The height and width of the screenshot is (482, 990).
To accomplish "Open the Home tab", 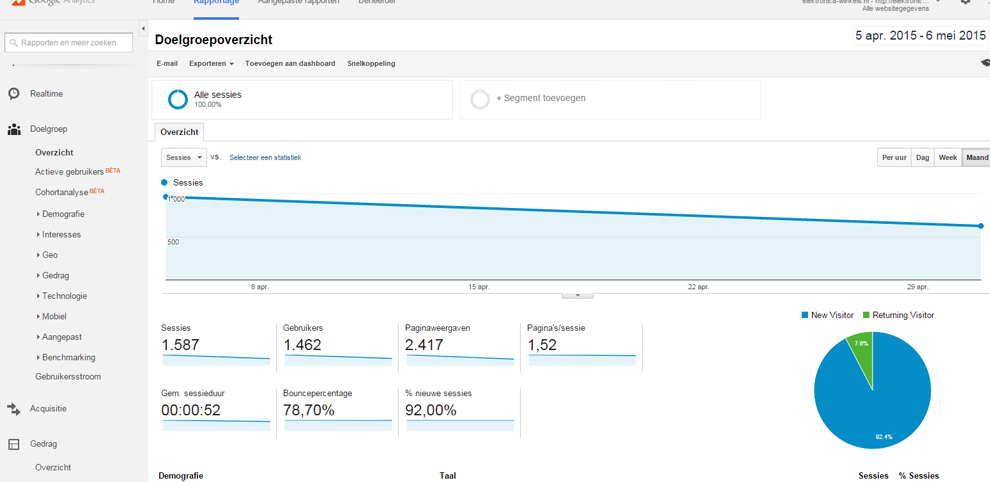I will [164, 2].
